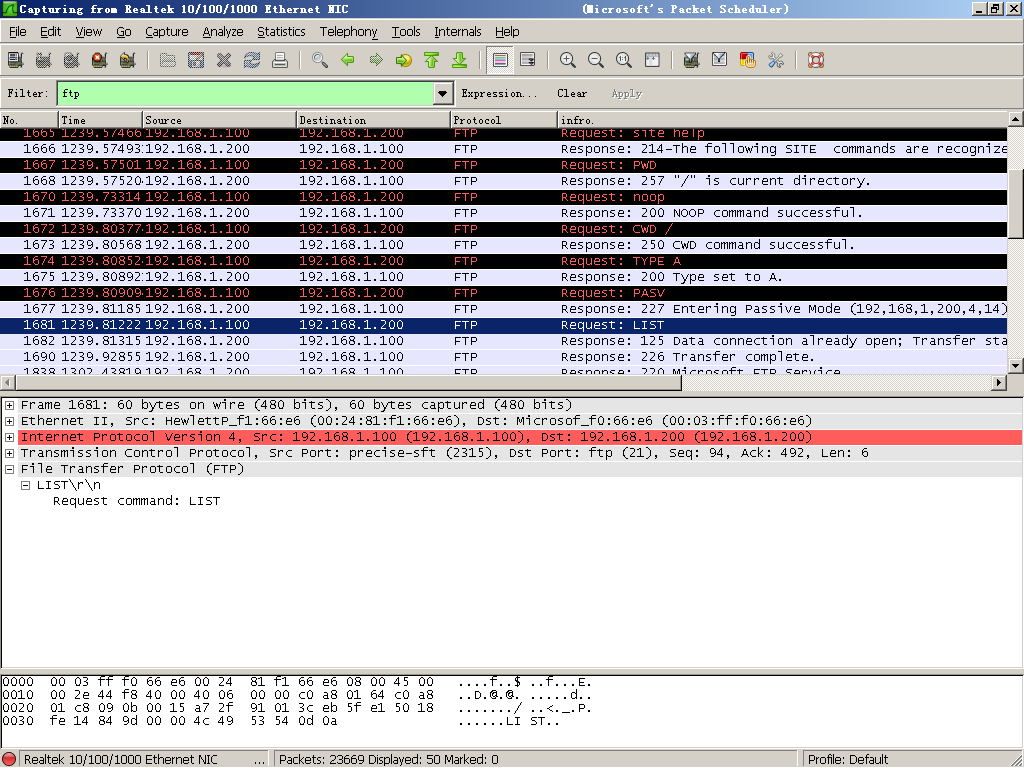This screenshot has height=768, width=1024.
Task: Expand the Frame 1681 details
Action: [x=10, y=405]
